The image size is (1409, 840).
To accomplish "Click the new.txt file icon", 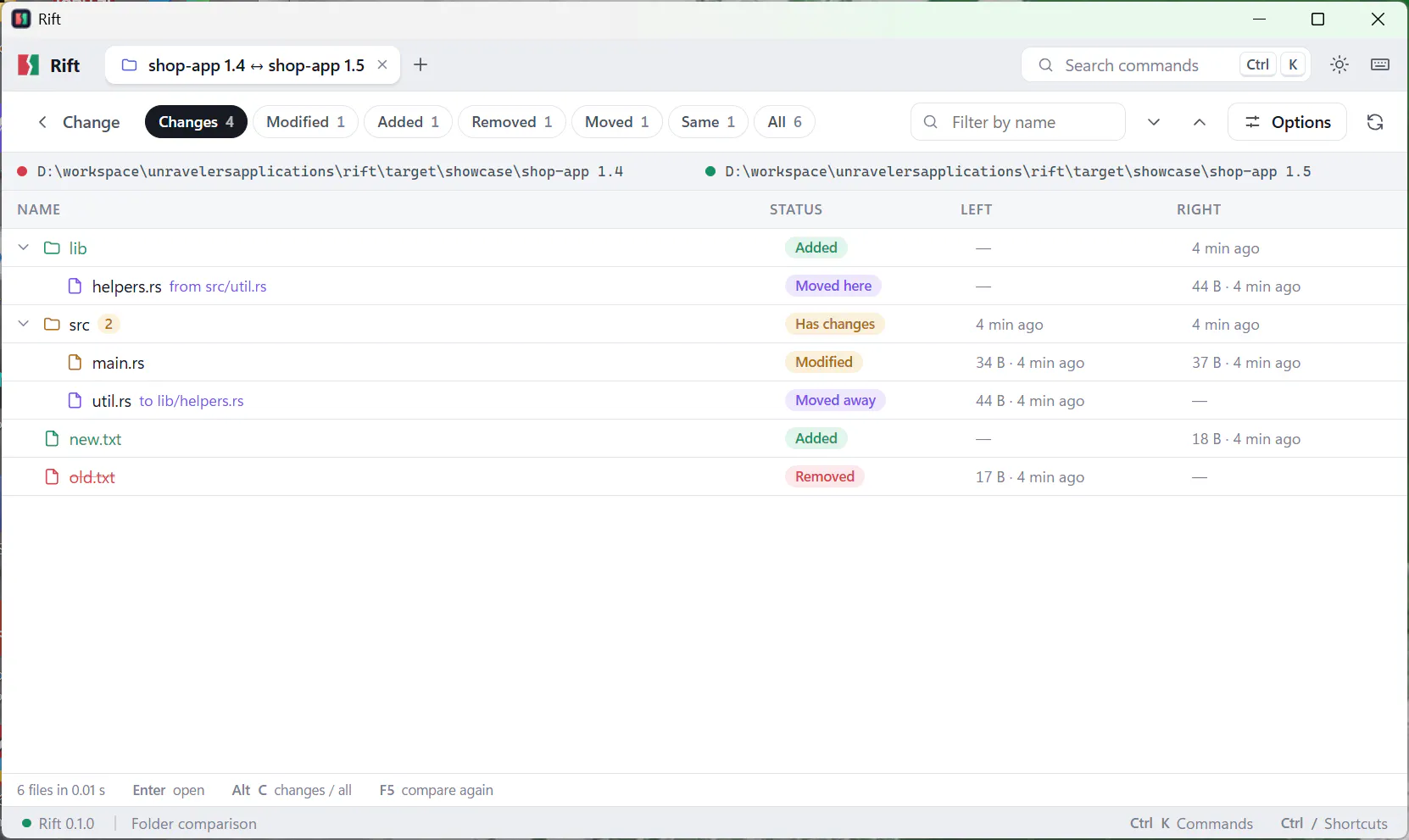I will tap(52, 439).
